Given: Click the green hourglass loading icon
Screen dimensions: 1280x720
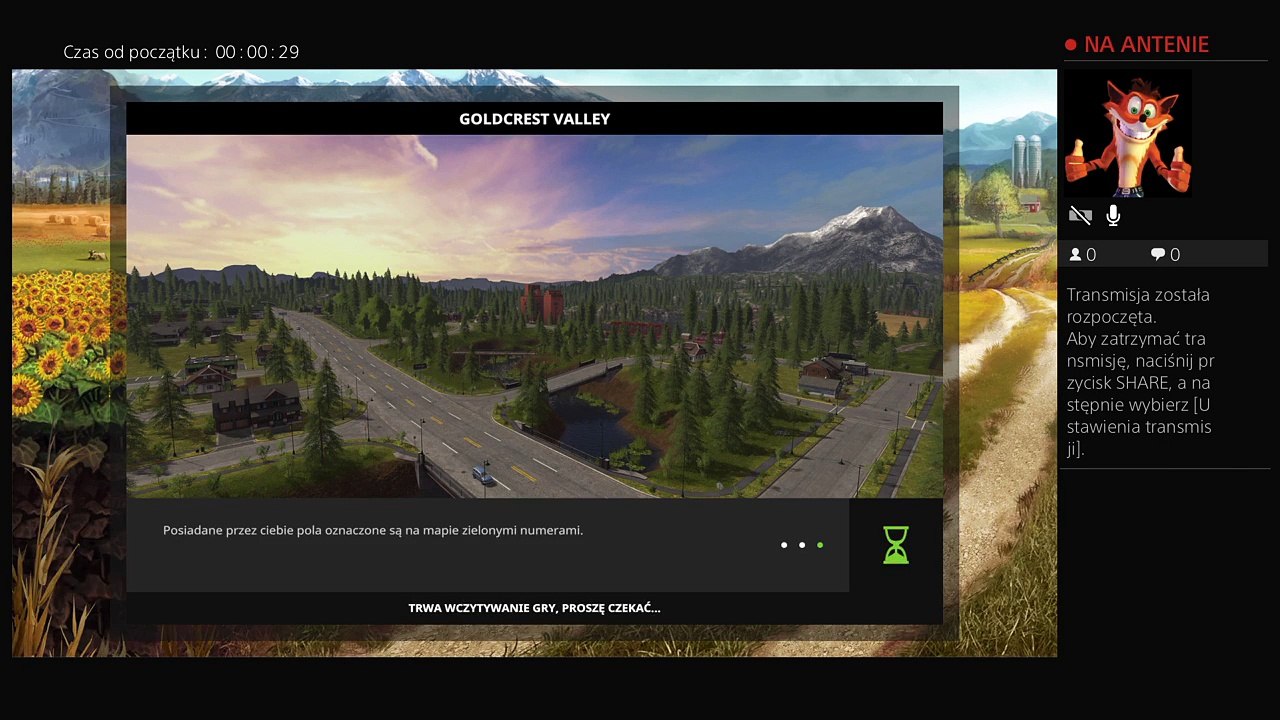Looking at the screenshot, I should point(896,545).
